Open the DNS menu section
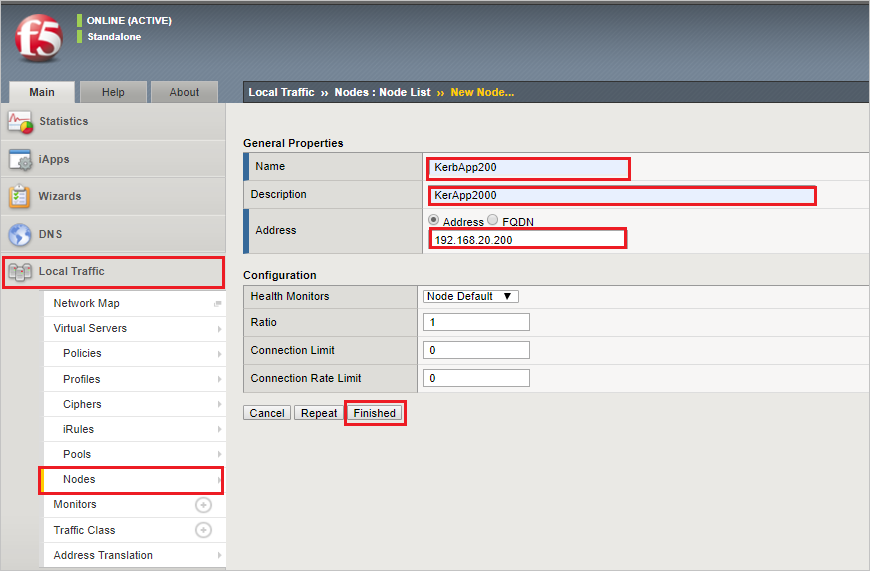The width and height of the screenshot is (870, 571). point(113,234)
